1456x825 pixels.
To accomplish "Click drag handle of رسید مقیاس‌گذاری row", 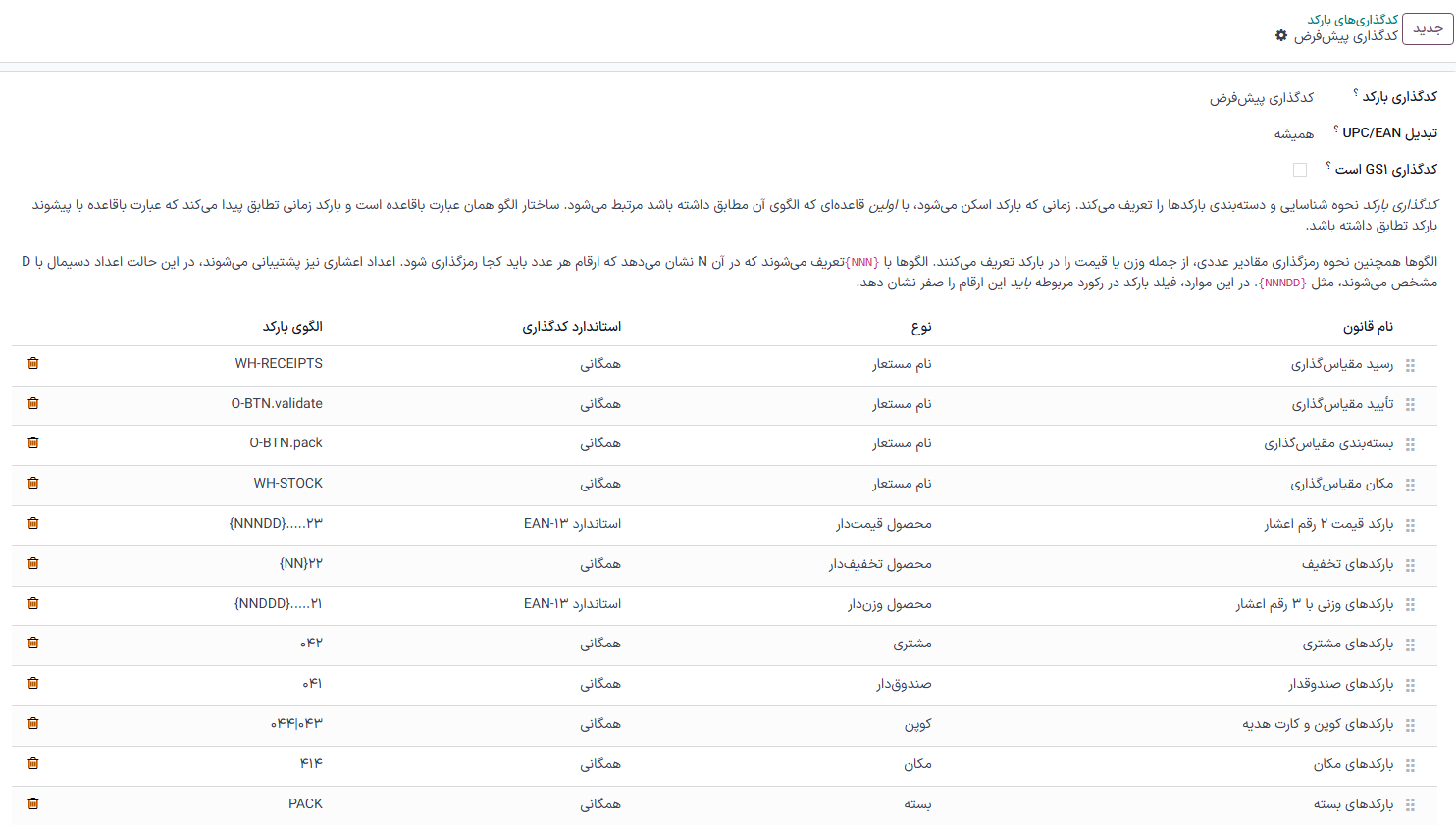I will [x=1410, y=365].
